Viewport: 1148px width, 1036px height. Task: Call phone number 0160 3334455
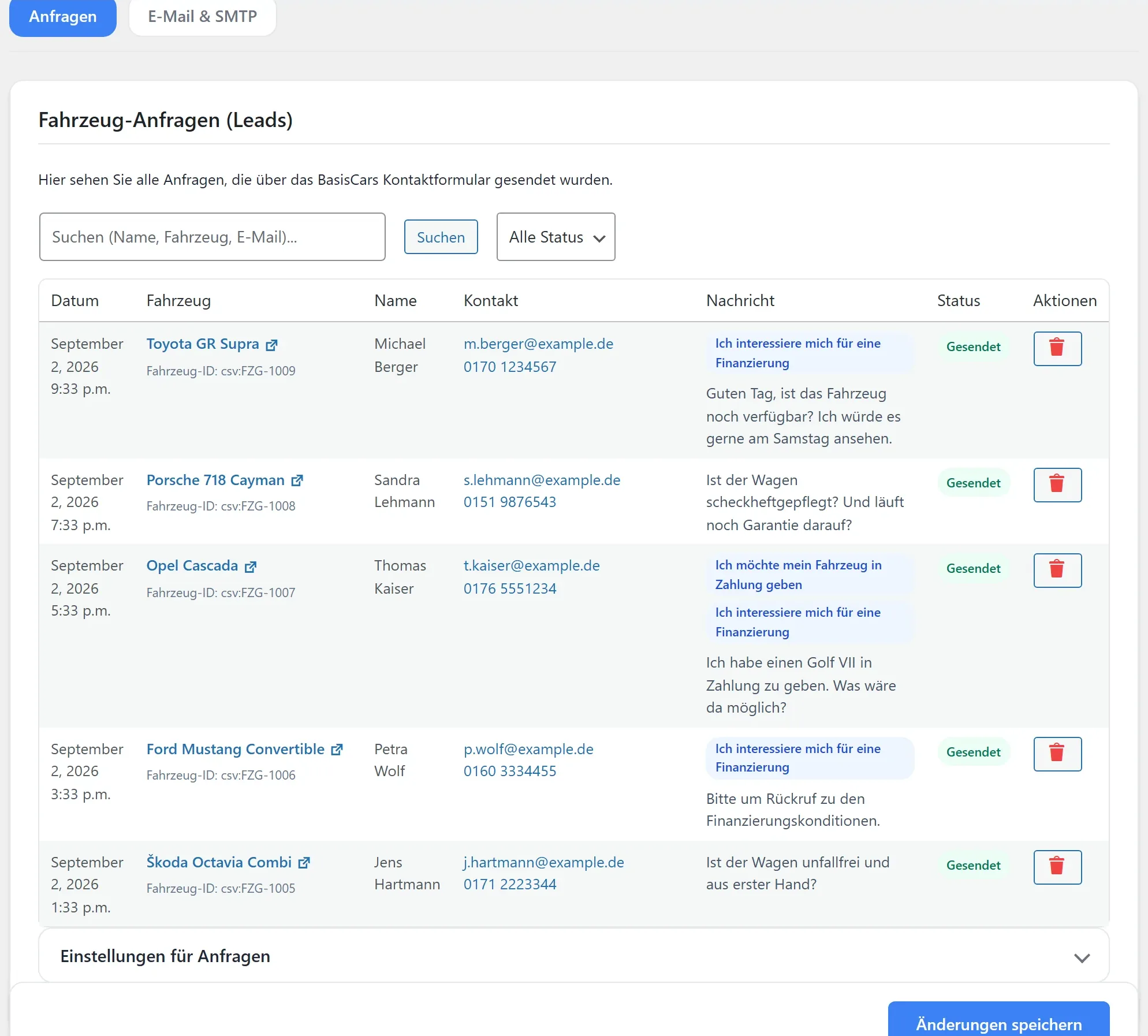(x=510, y=771)
